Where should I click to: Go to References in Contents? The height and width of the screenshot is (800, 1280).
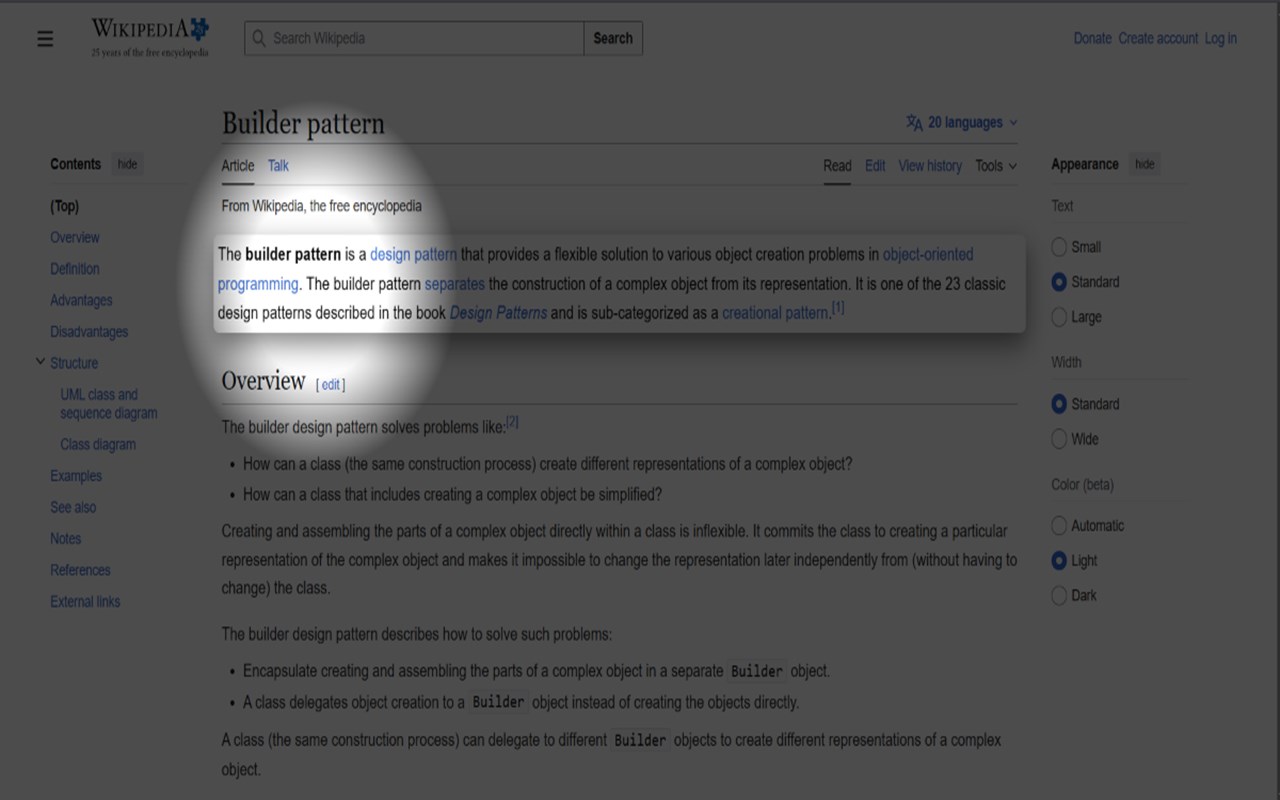(80, 570)
